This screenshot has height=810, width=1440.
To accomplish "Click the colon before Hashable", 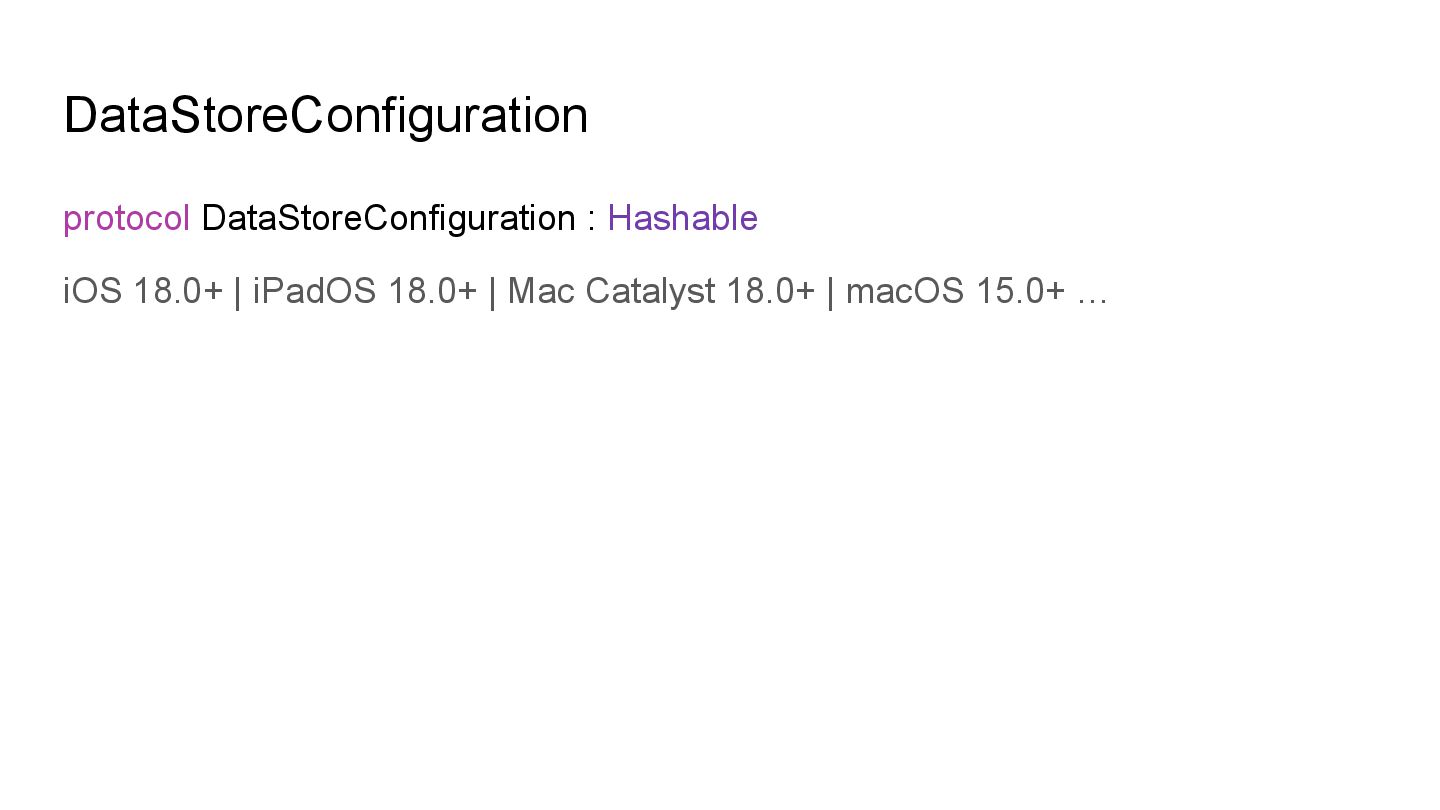I will [x=592, y=220].
